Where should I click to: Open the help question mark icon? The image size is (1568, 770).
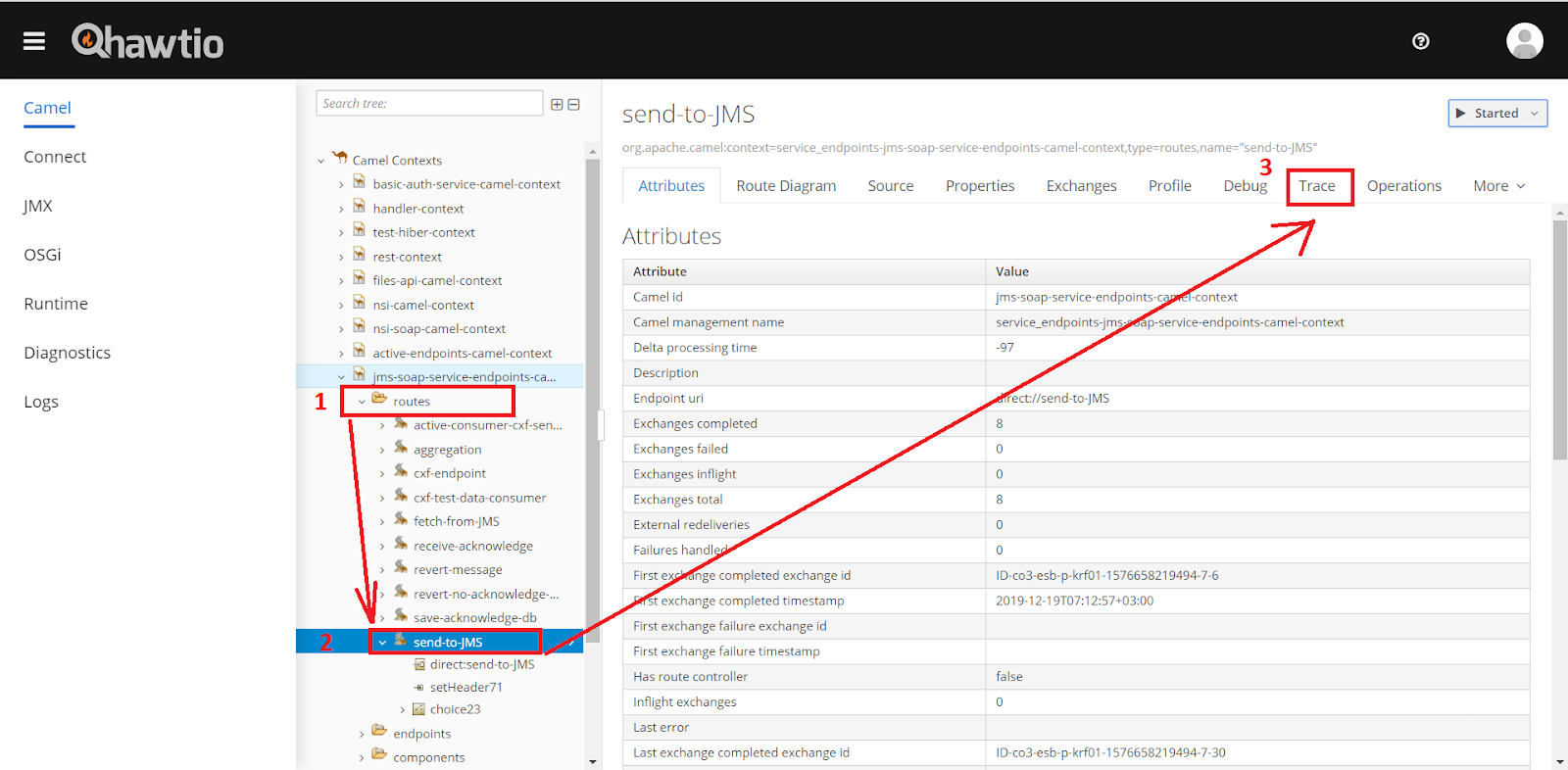coord(1421,41)
